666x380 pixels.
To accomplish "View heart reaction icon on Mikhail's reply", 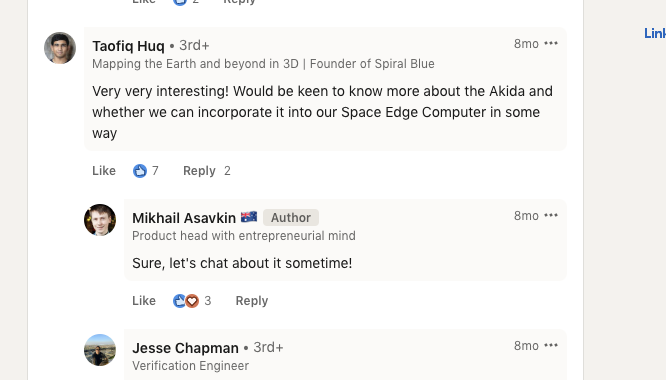I will pos(192,301).
